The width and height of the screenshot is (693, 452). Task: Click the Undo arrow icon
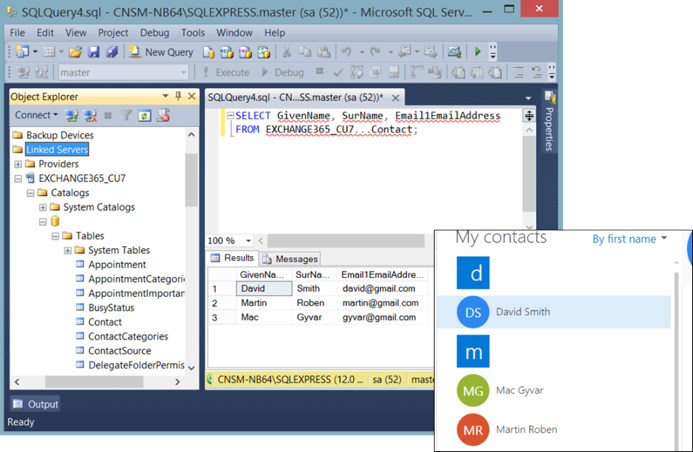click(346, 52)
